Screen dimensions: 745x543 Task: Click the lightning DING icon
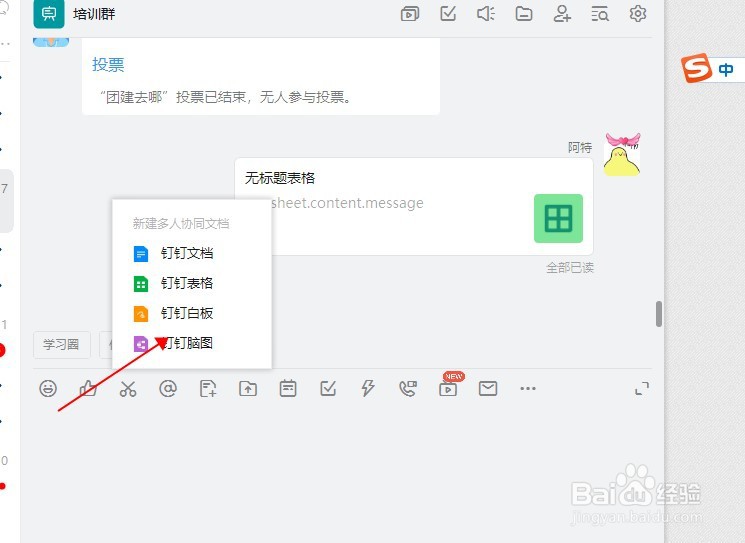click(368, 389)
